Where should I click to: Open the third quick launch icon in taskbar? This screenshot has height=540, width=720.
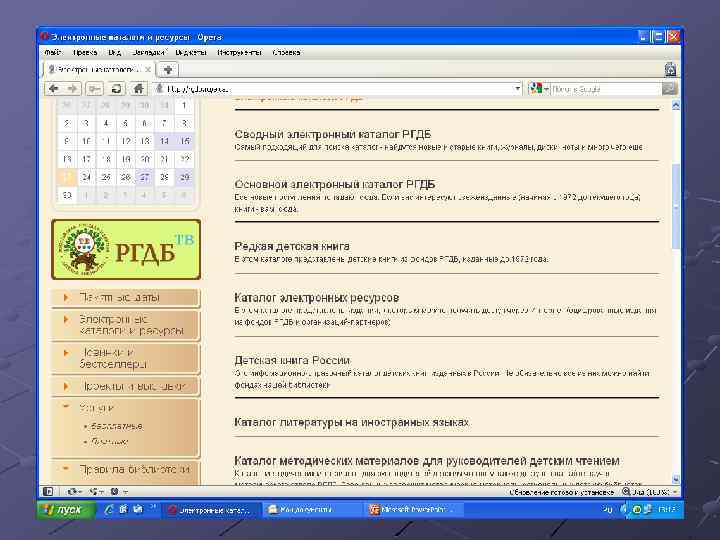138,509
